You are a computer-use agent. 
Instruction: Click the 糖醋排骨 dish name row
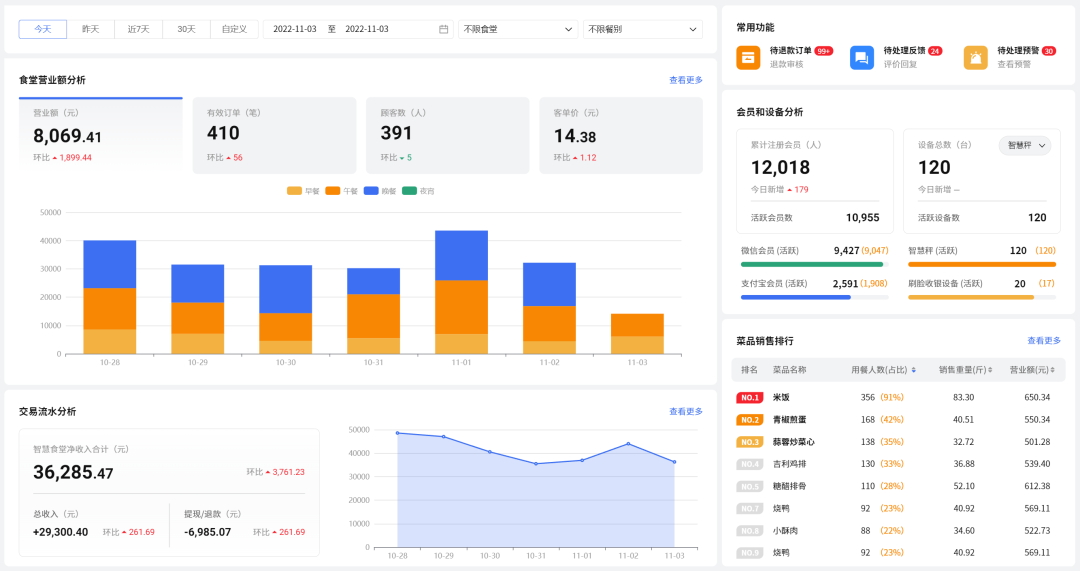[x=789, y=486]
